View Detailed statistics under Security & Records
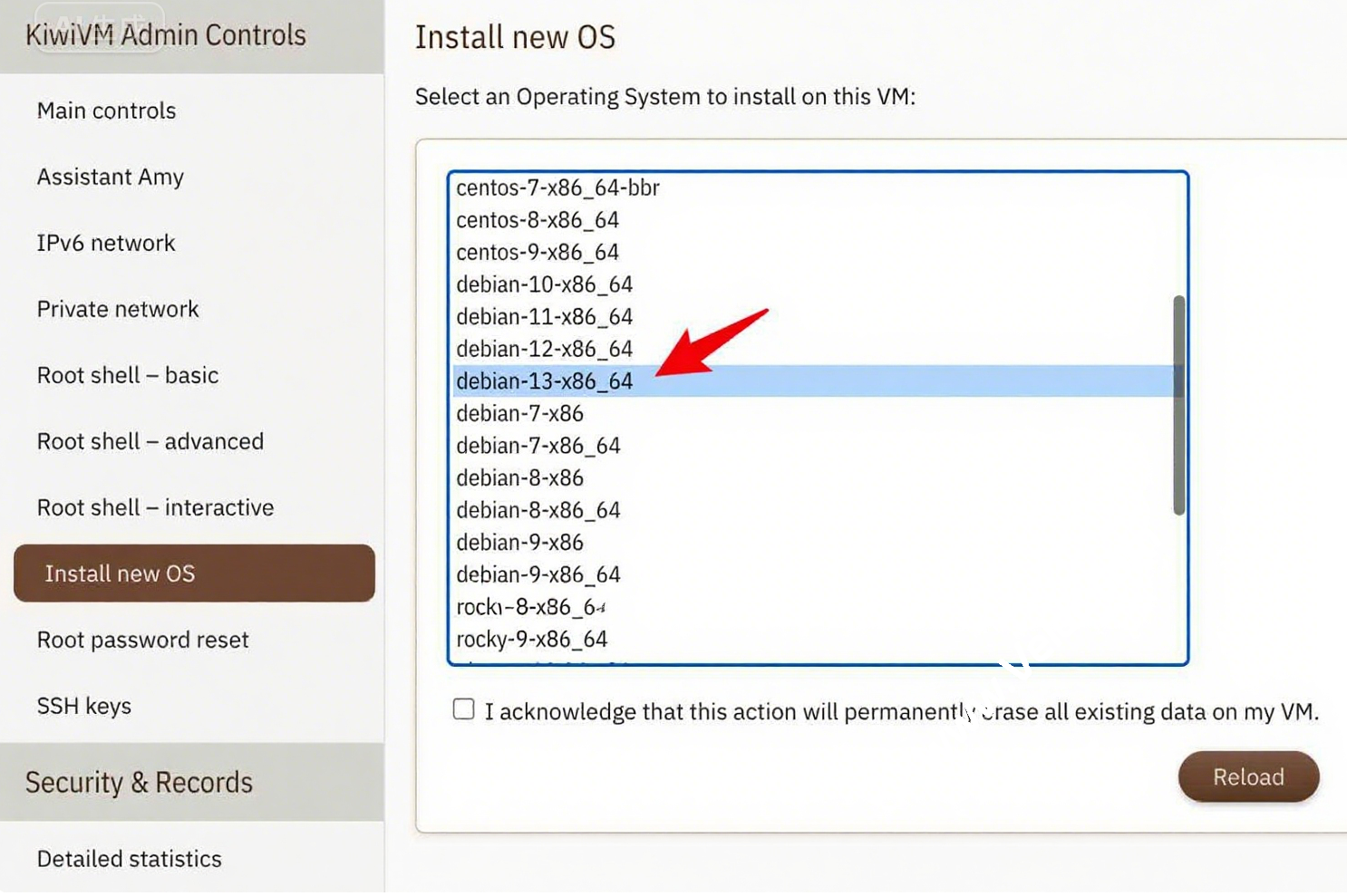 pos(129,859)
